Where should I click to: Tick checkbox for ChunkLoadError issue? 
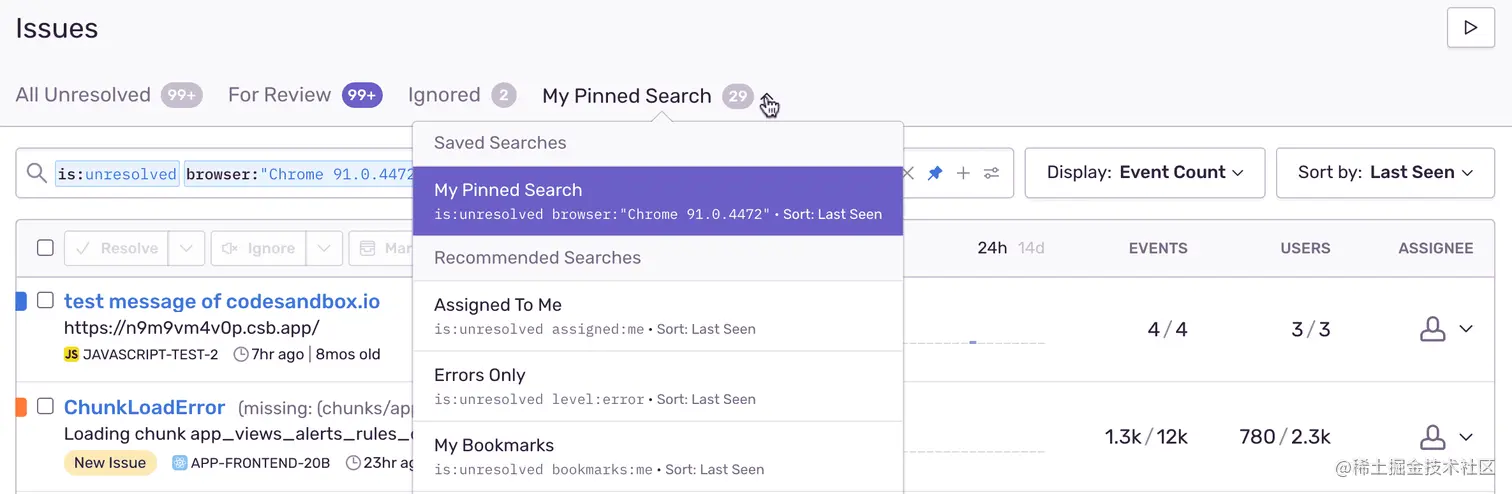click(x=45, y=406)
